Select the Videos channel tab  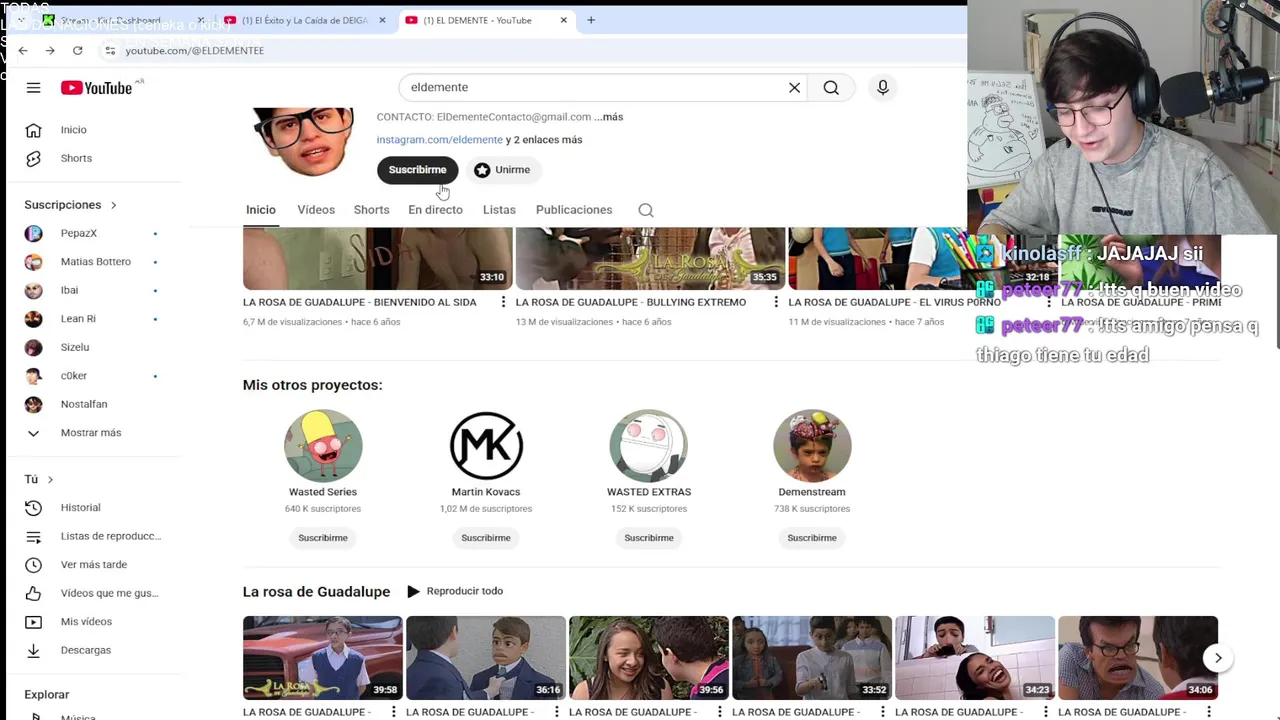click(x=316, y=210)
